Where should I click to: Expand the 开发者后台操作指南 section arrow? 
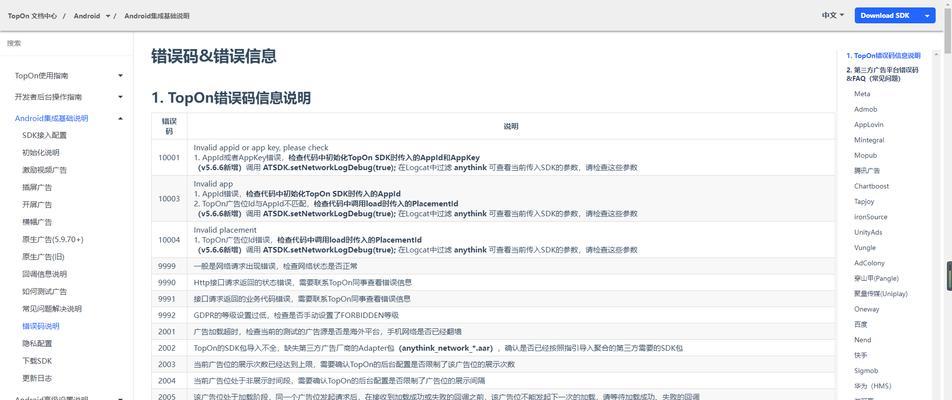tap(120, 97)
